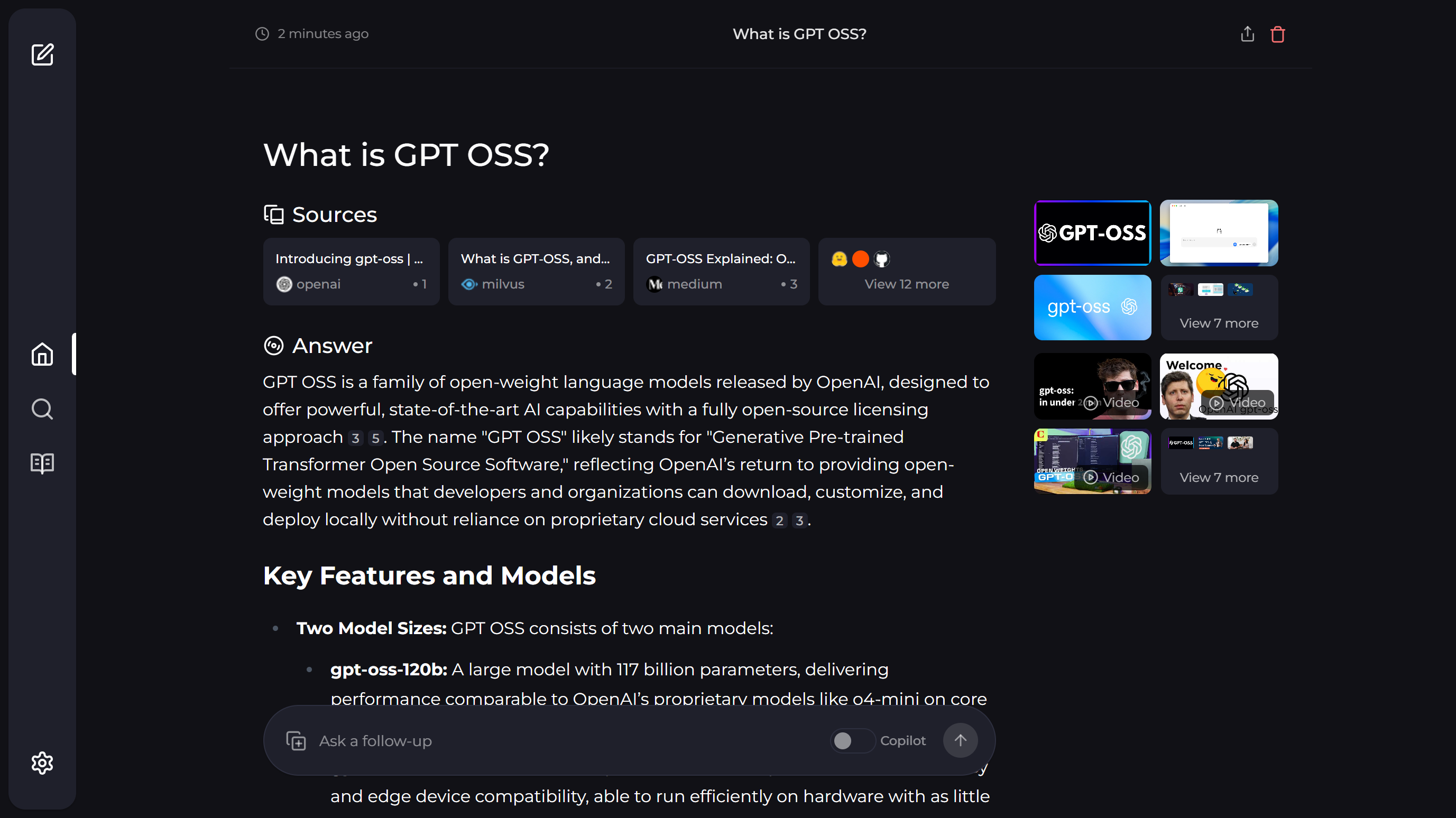Expand sources with View 12 more
The image size is (1456, 818).
[x=906, y=272]
